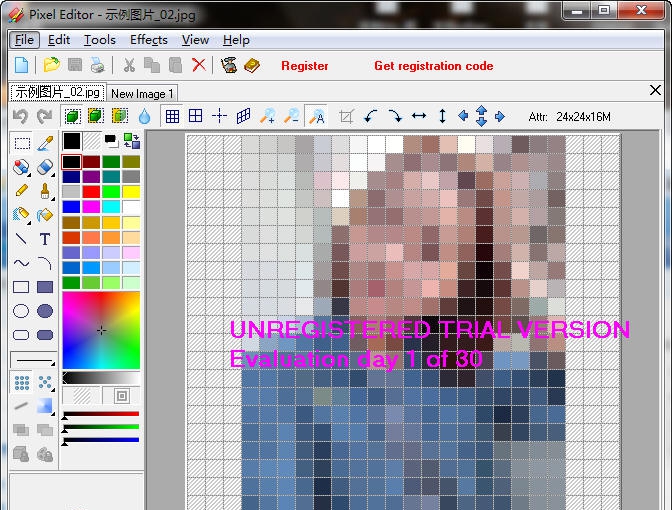The height and width of the screenshot is (510, 672).
Task: Click the Undo arrow
Action: tap(21, 116)
